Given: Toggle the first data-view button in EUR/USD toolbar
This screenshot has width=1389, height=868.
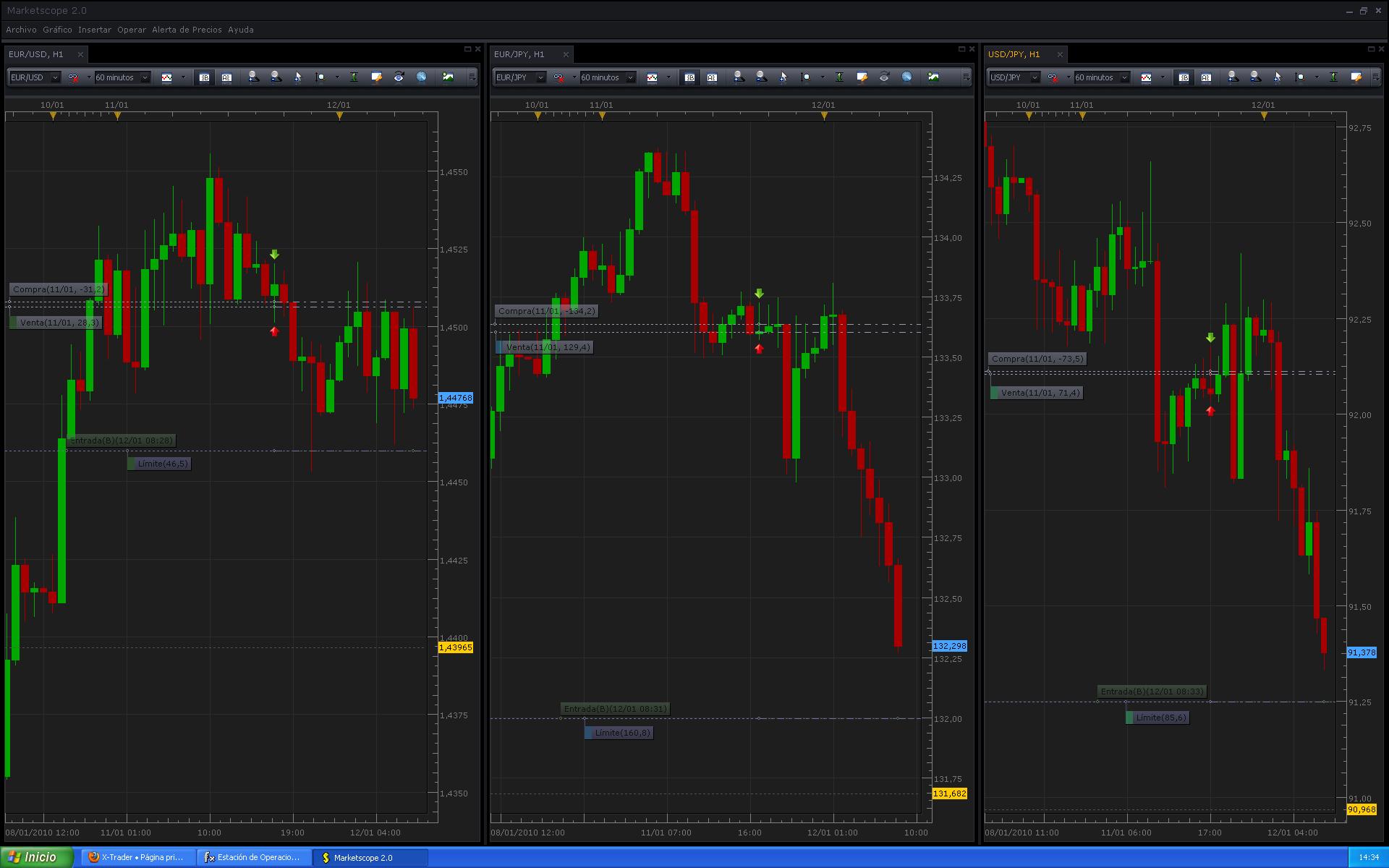Looking at the screenshot, I should [204, 77].
